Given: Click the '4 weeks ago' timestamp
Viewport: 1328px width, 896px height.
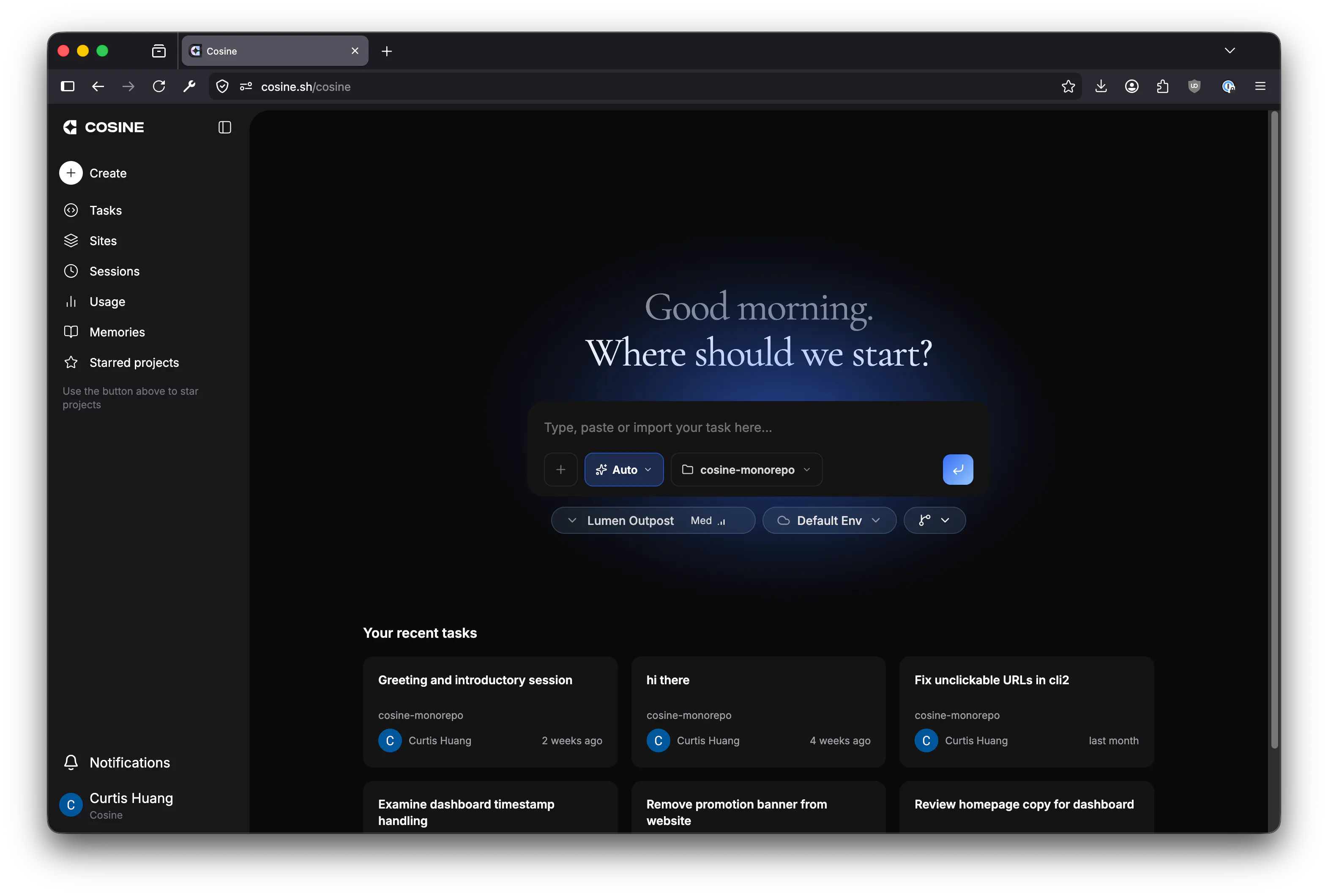Looking at the screenshot, I should tap(839, 740).
